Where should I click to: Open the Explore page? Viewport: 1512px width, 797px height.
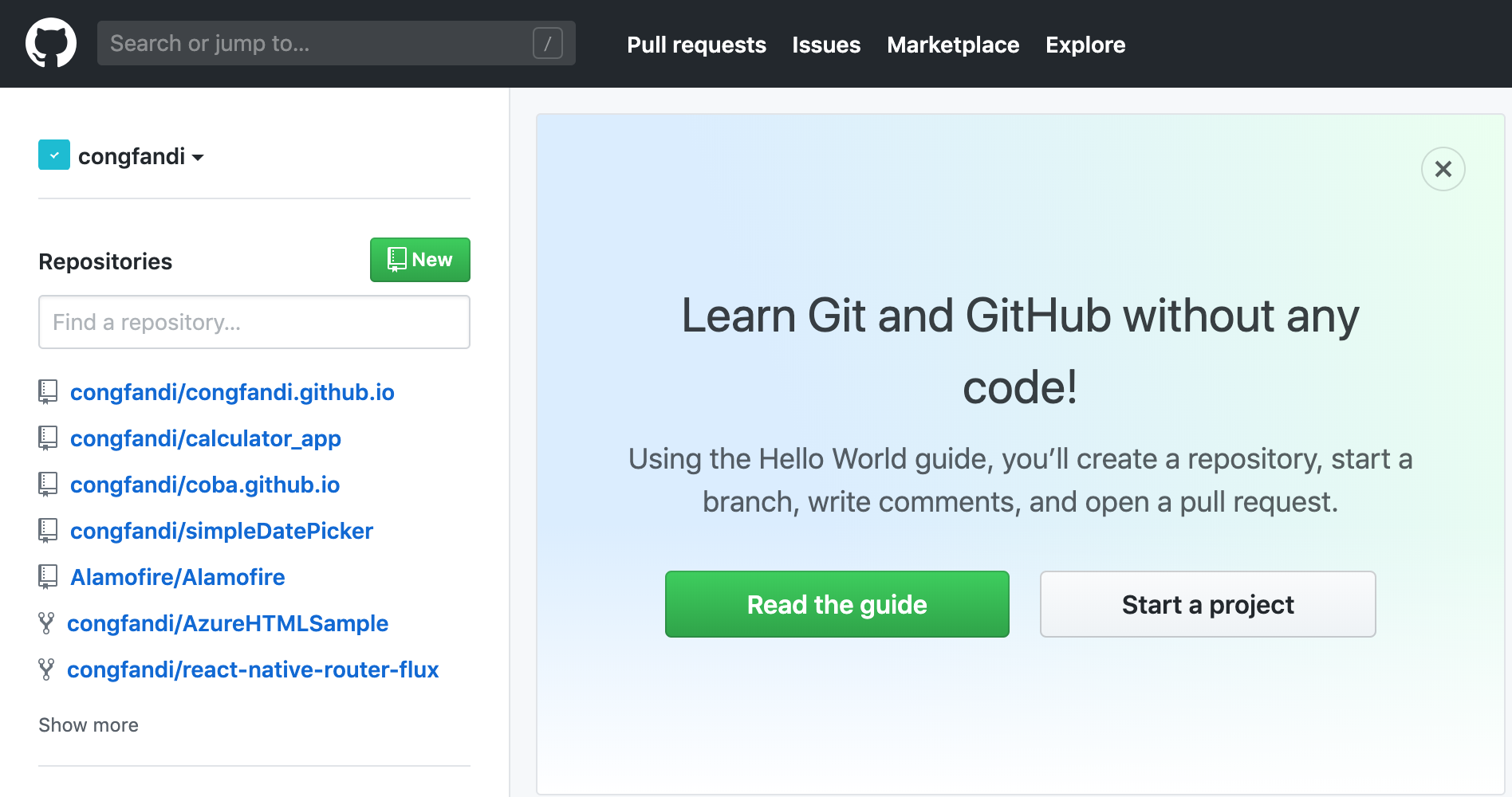1085,45
